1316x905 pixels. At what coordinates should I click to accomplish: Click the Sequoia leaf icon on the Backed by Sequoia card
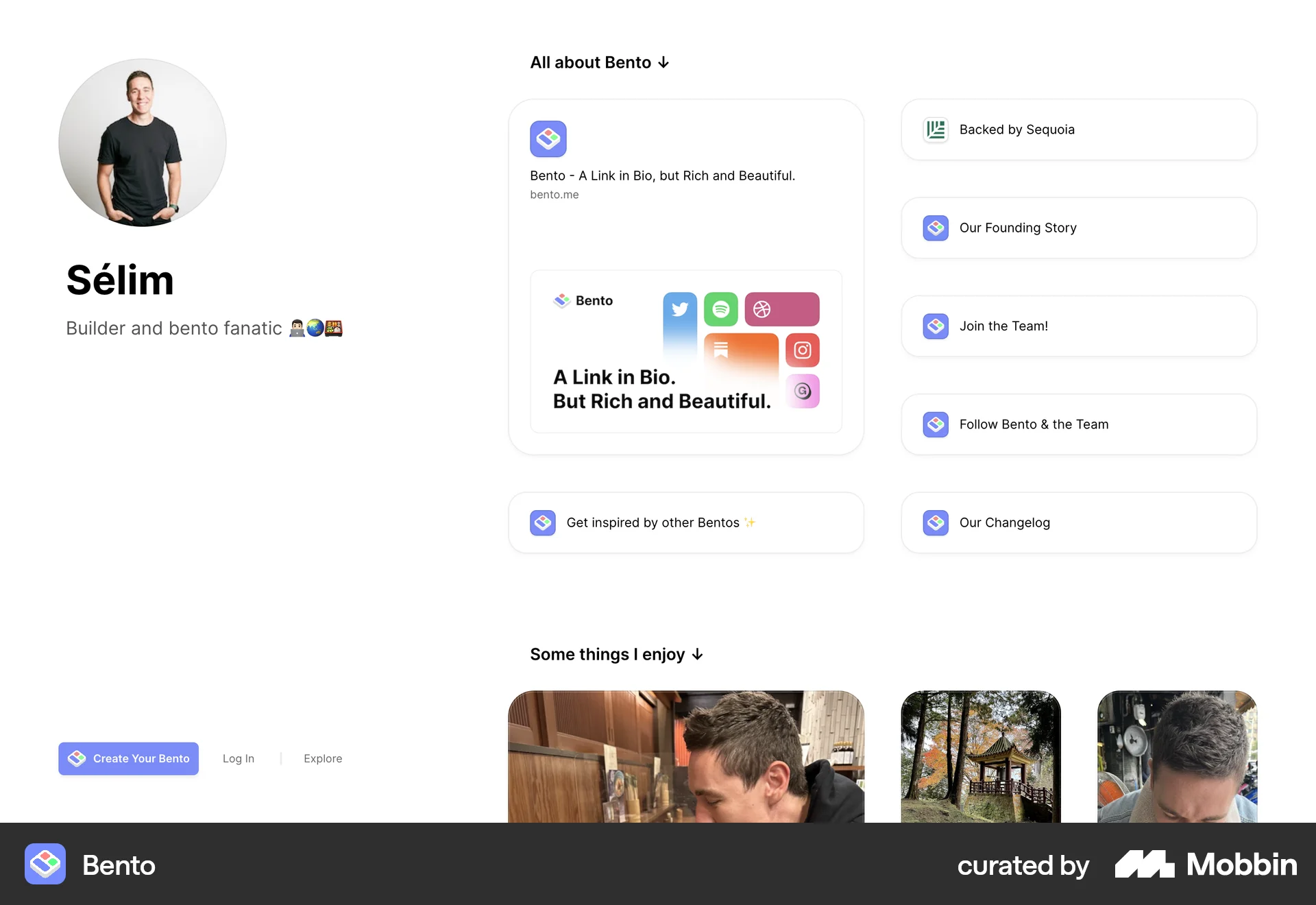[x=935, y=130]
